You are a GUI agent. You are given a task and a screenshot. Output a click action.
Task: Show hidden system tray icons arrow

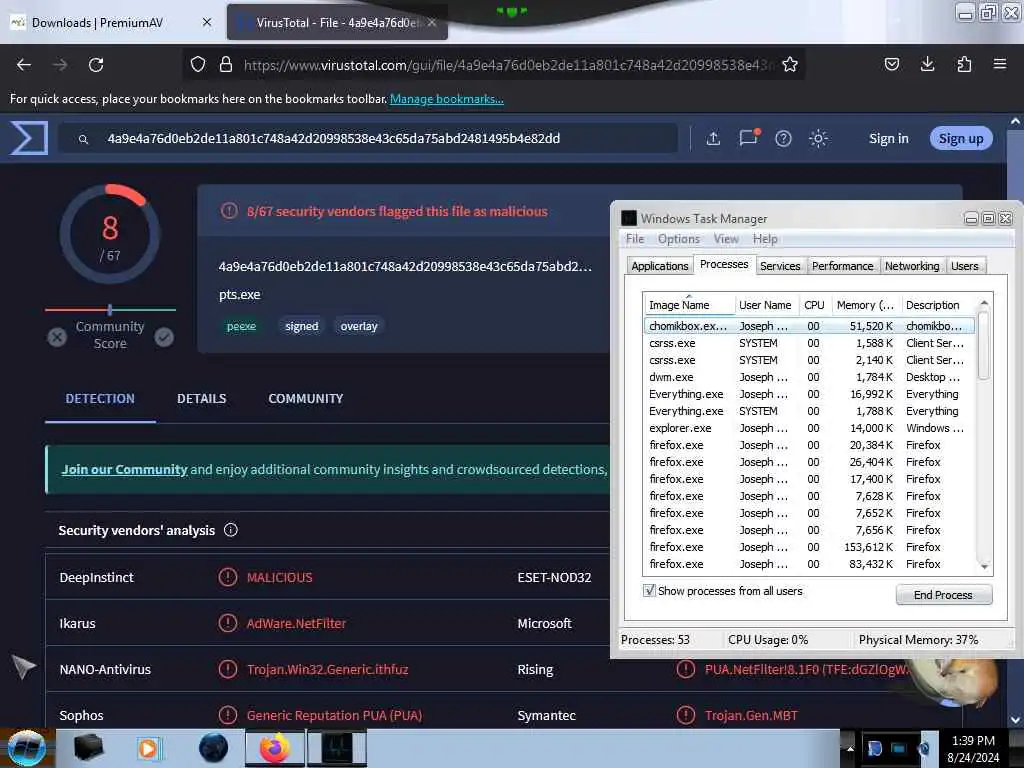click(x=850, y=748)
